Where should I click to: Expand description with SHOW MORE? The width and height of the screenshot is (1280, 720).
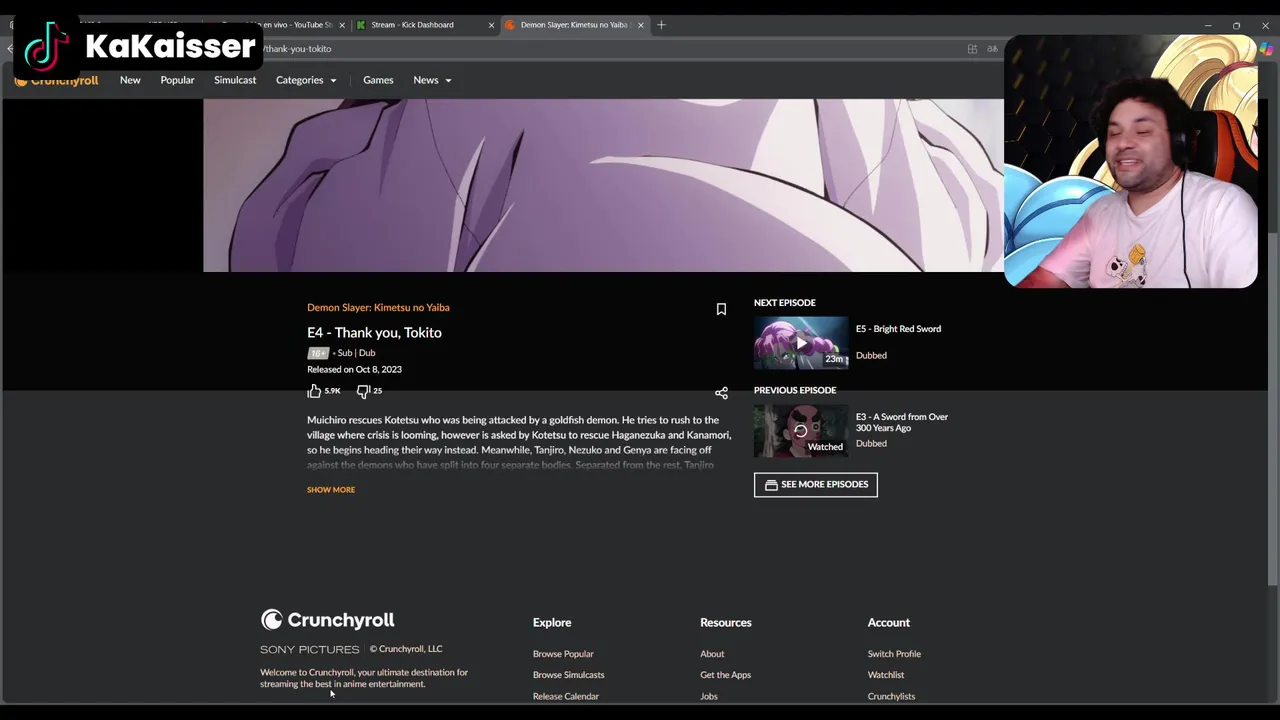331,490
